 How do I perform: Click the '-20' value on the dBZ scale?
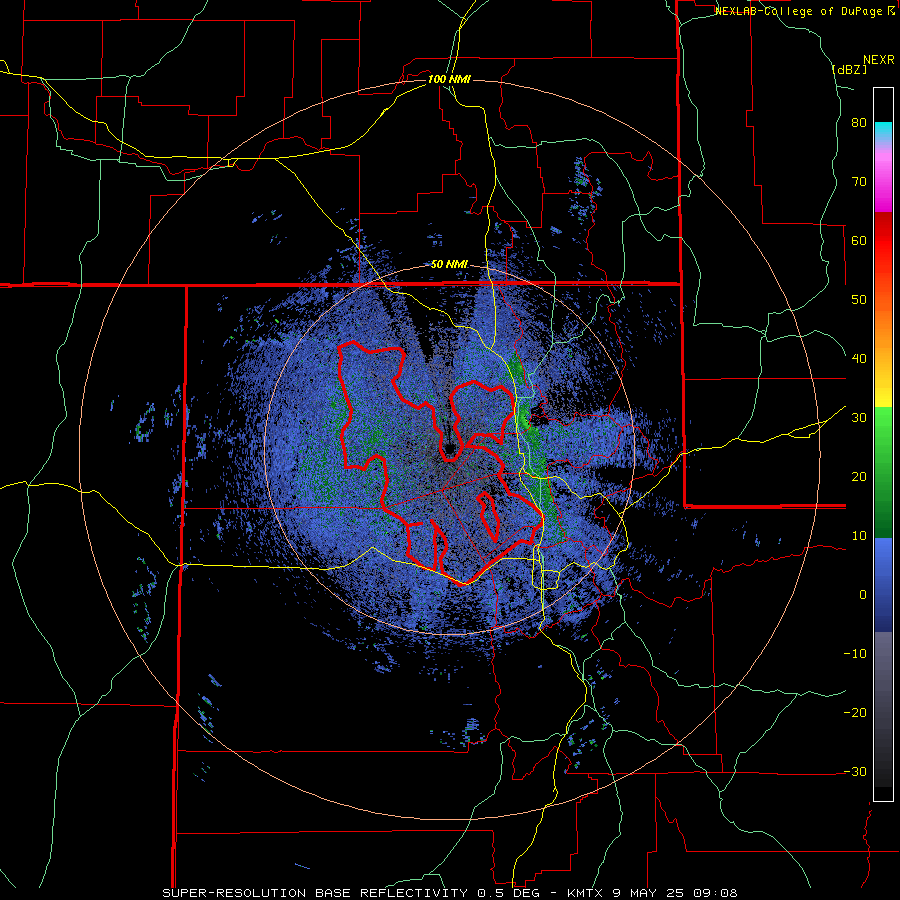[x=855, y=713]
